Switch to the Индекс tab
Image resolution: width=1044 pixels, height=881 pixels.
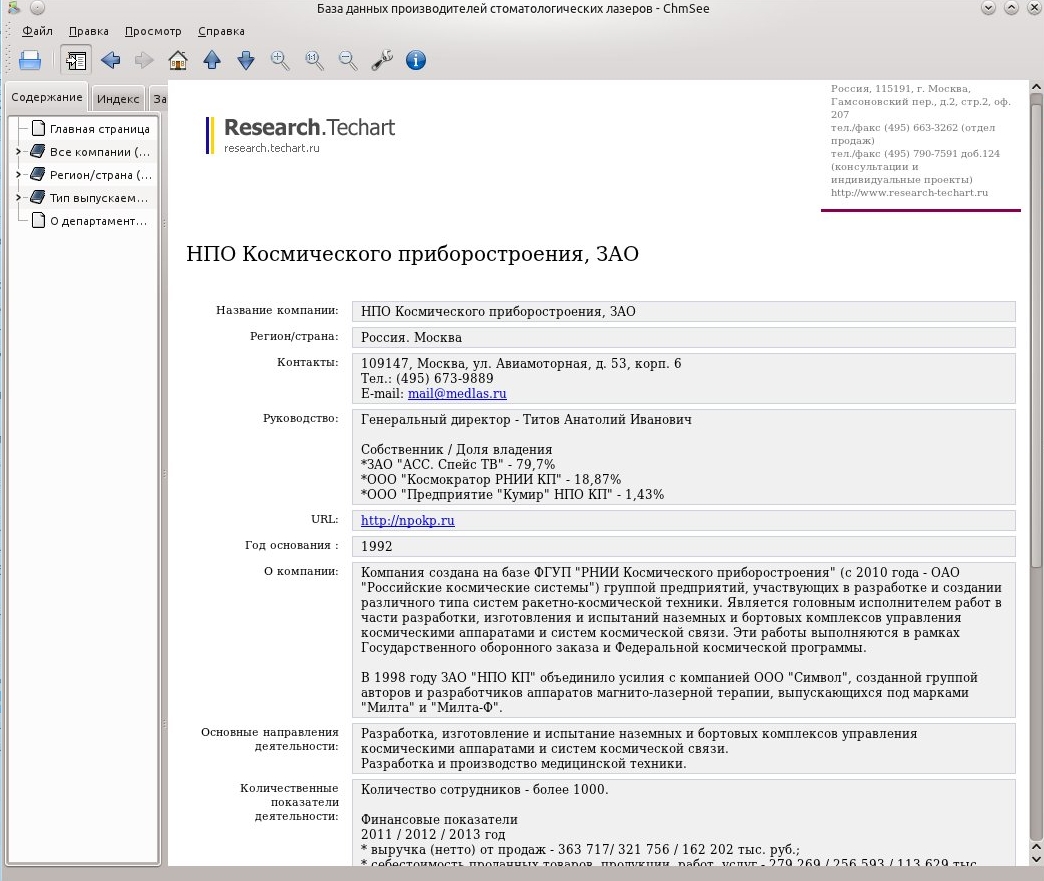click(118, 99)
